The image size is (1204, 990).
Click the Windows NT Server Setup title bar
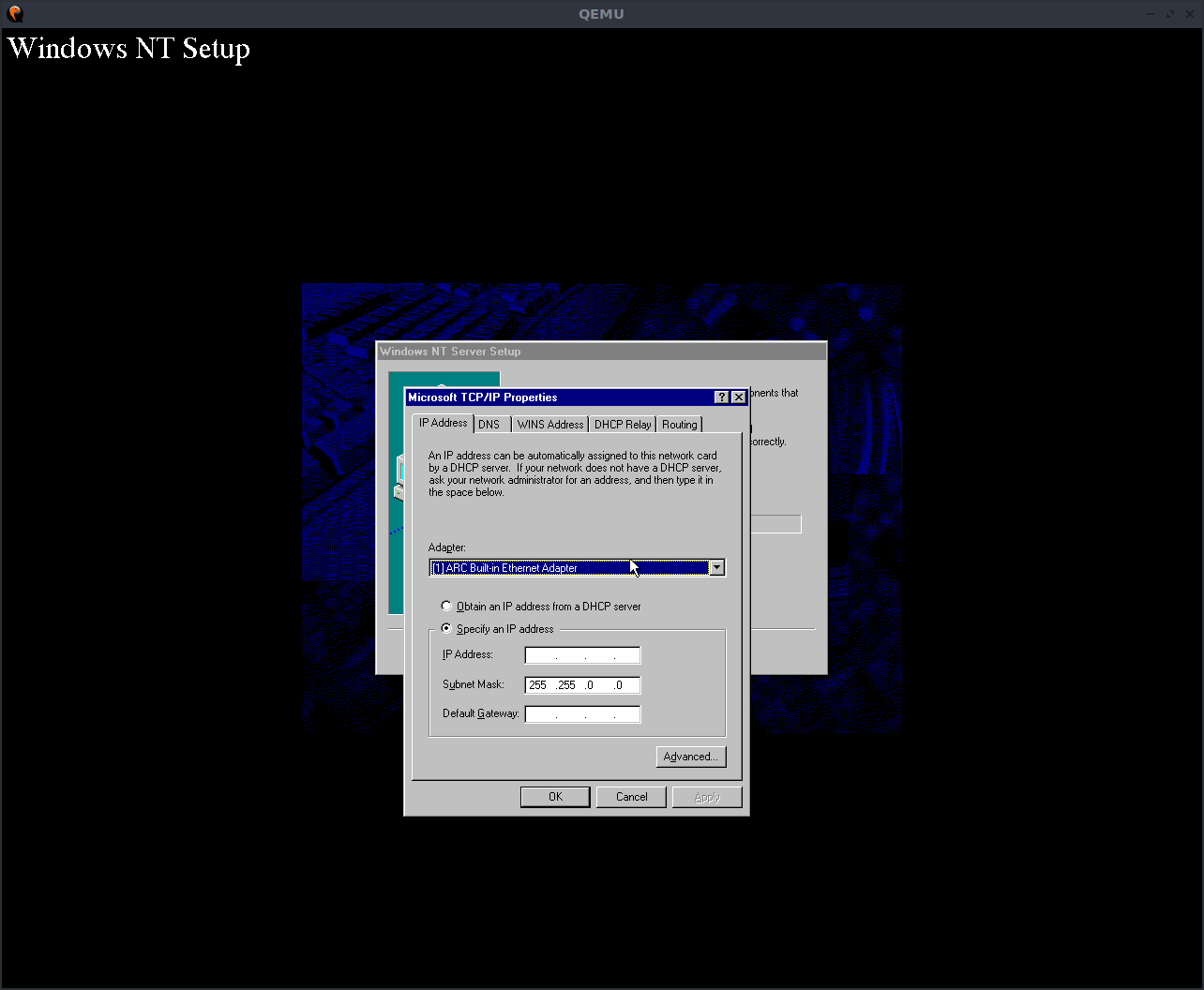tap(601, 352)
